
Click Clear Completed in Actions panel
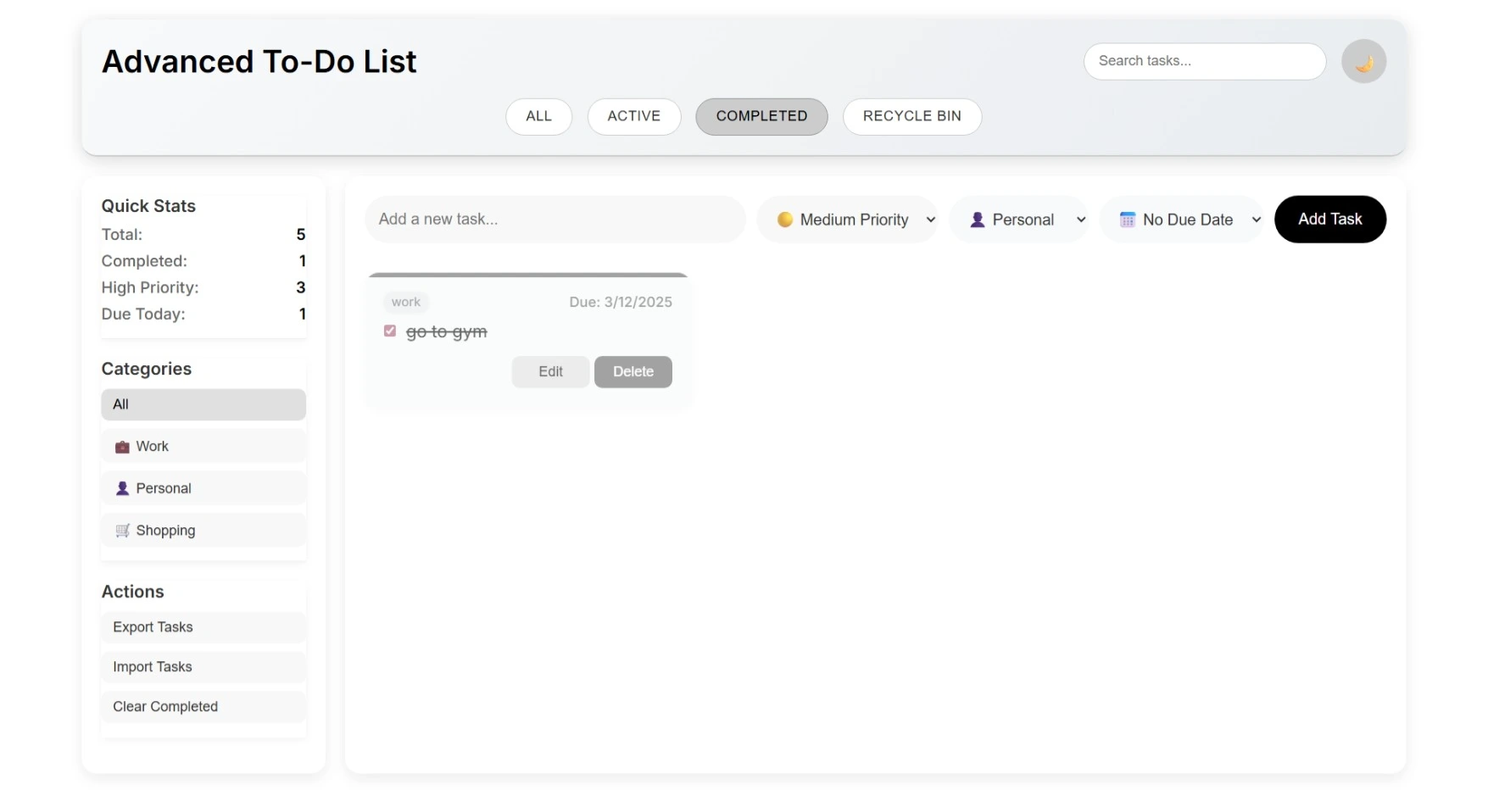[165, 706]
